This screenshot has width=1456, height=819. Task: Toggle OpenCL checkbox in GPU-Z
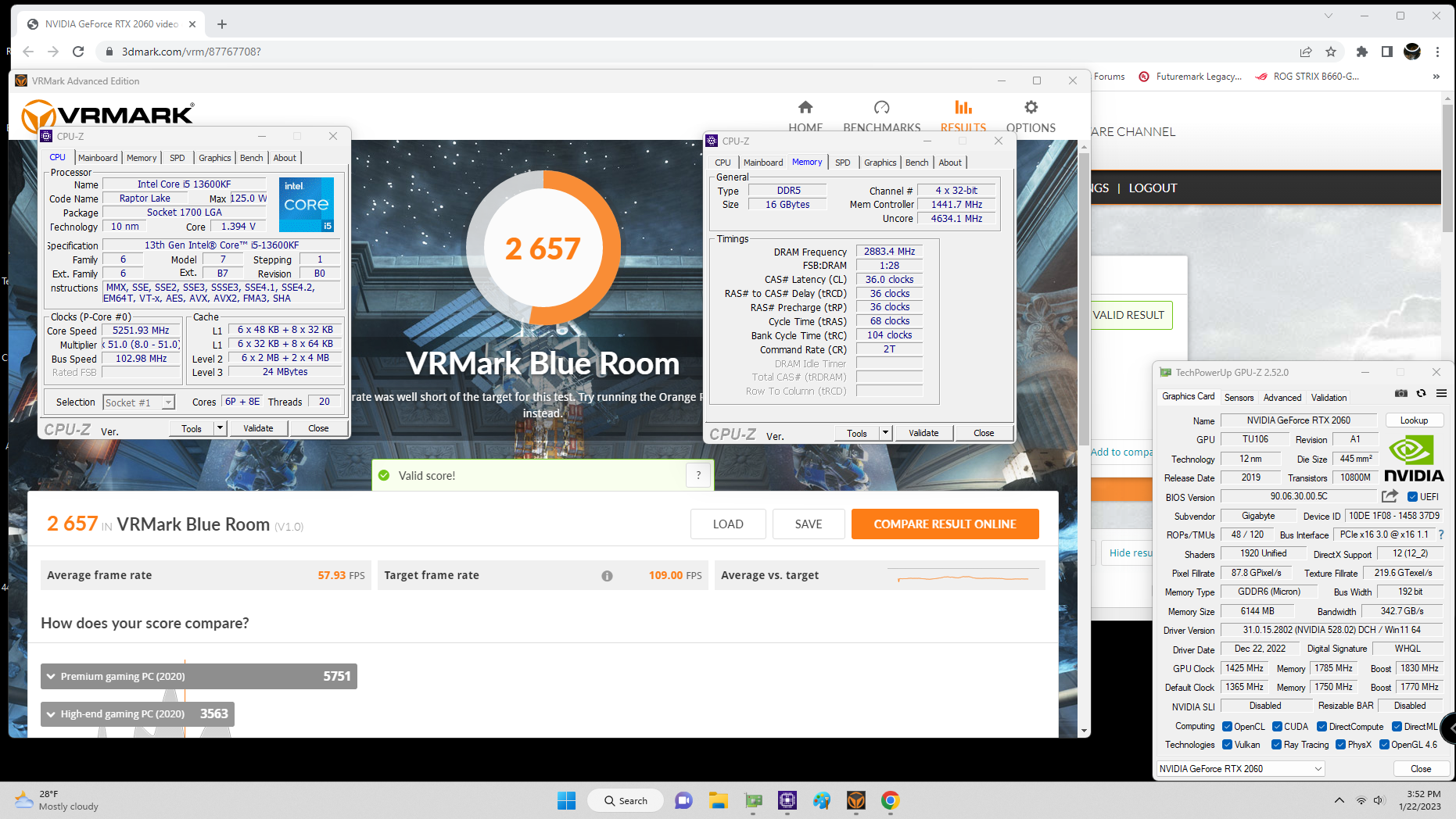coord(1227,727)
